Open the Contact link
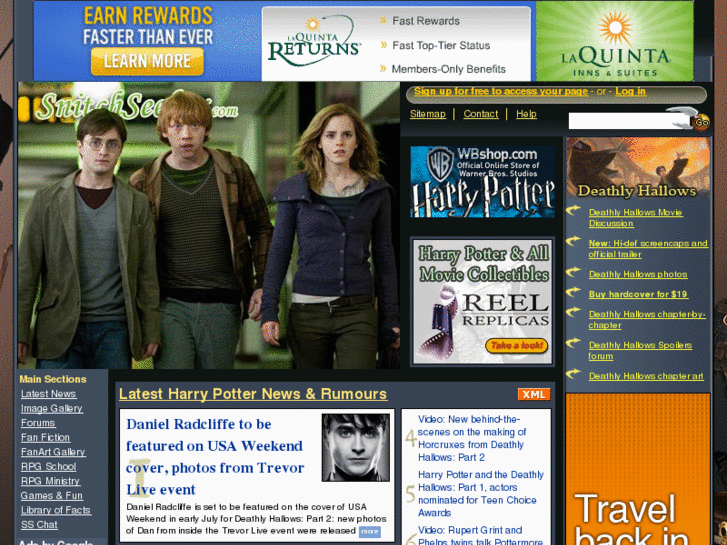This screenshot has height=545, width=727. 481,114
